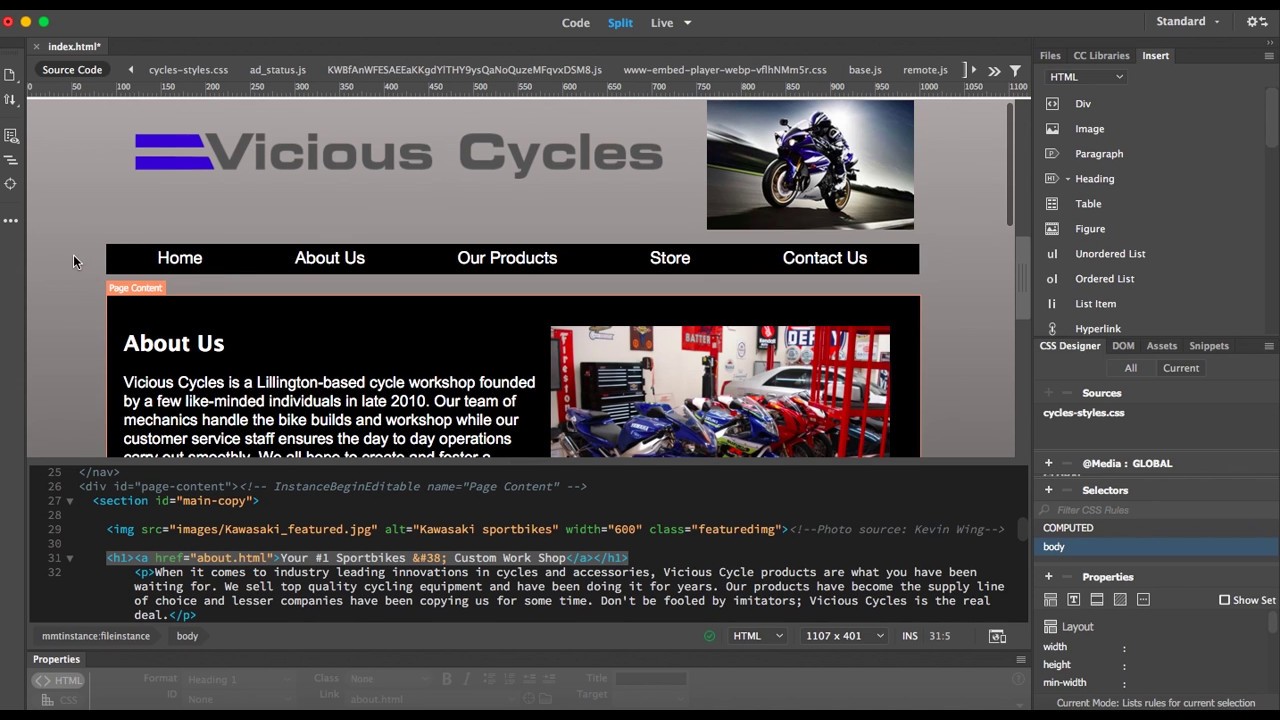Select the index.html document tab
The image size is (1280, 720).
pyautogui.click(x=74, y=47)
